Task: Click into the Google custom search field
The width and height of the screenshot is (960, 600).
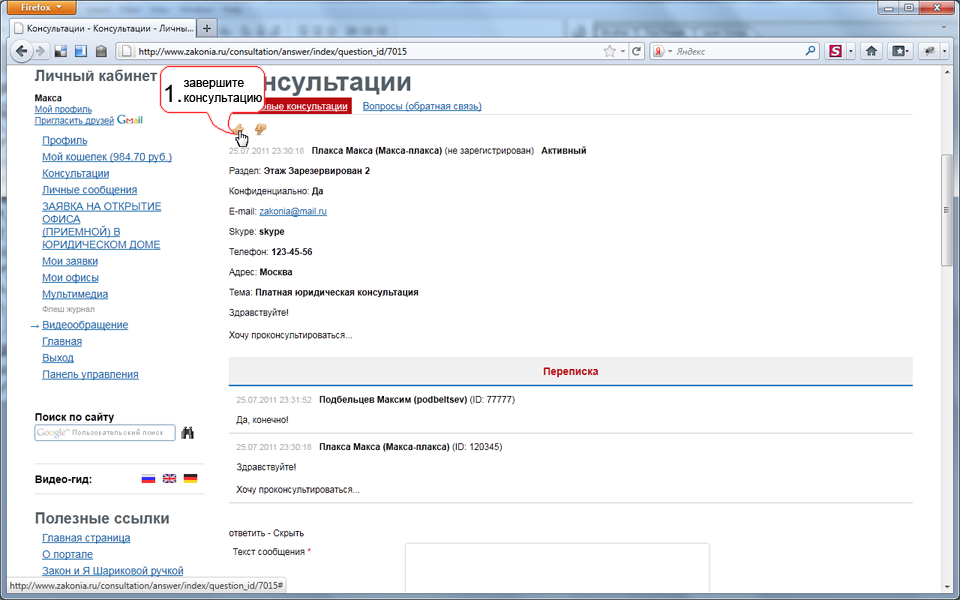Action: pyautogui.click(x=105, y=433)
